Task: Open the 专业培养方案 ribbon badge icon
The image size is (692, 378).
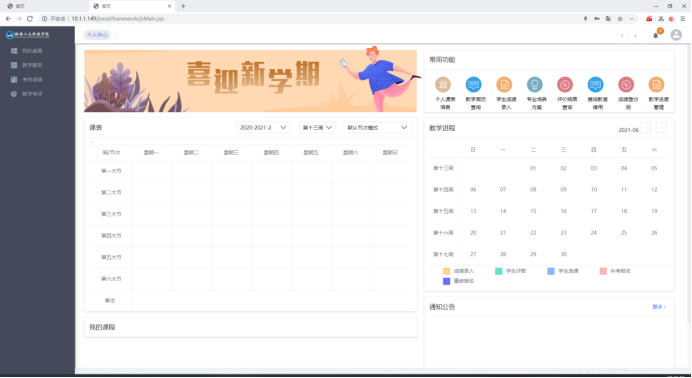Action: click(x=534, y=84)
